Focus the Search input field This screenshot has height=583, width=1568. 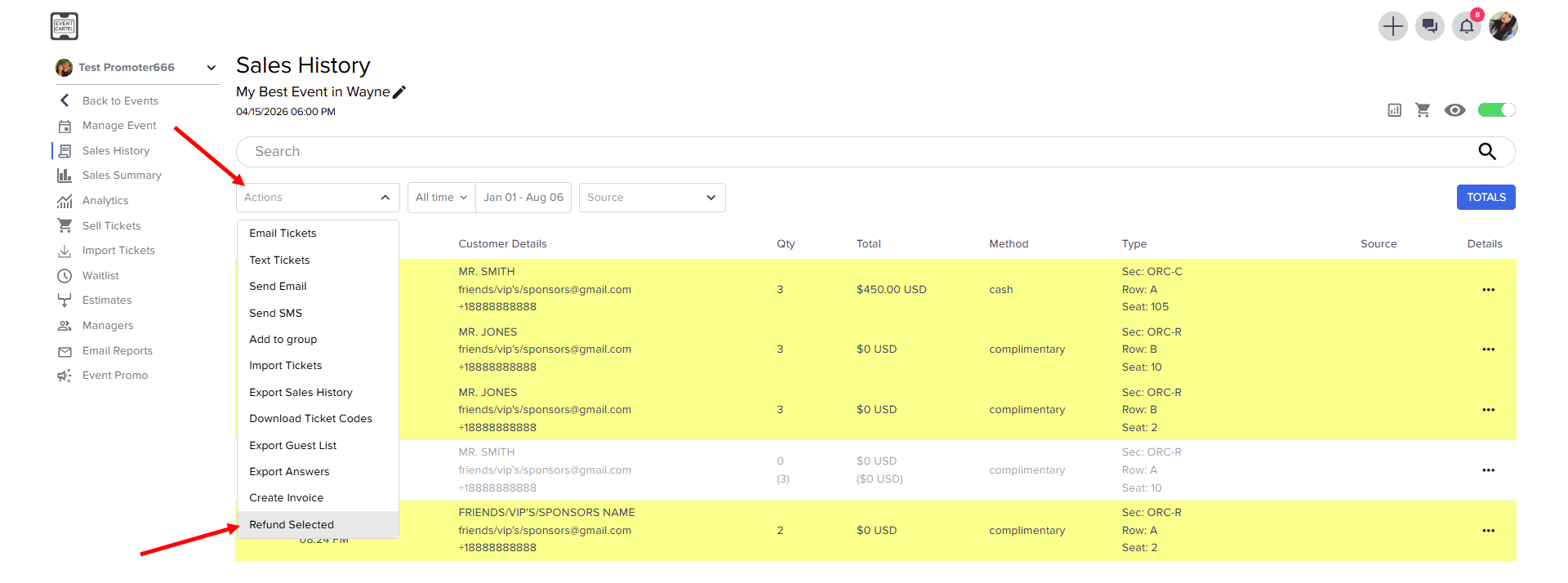click(857, 152)
